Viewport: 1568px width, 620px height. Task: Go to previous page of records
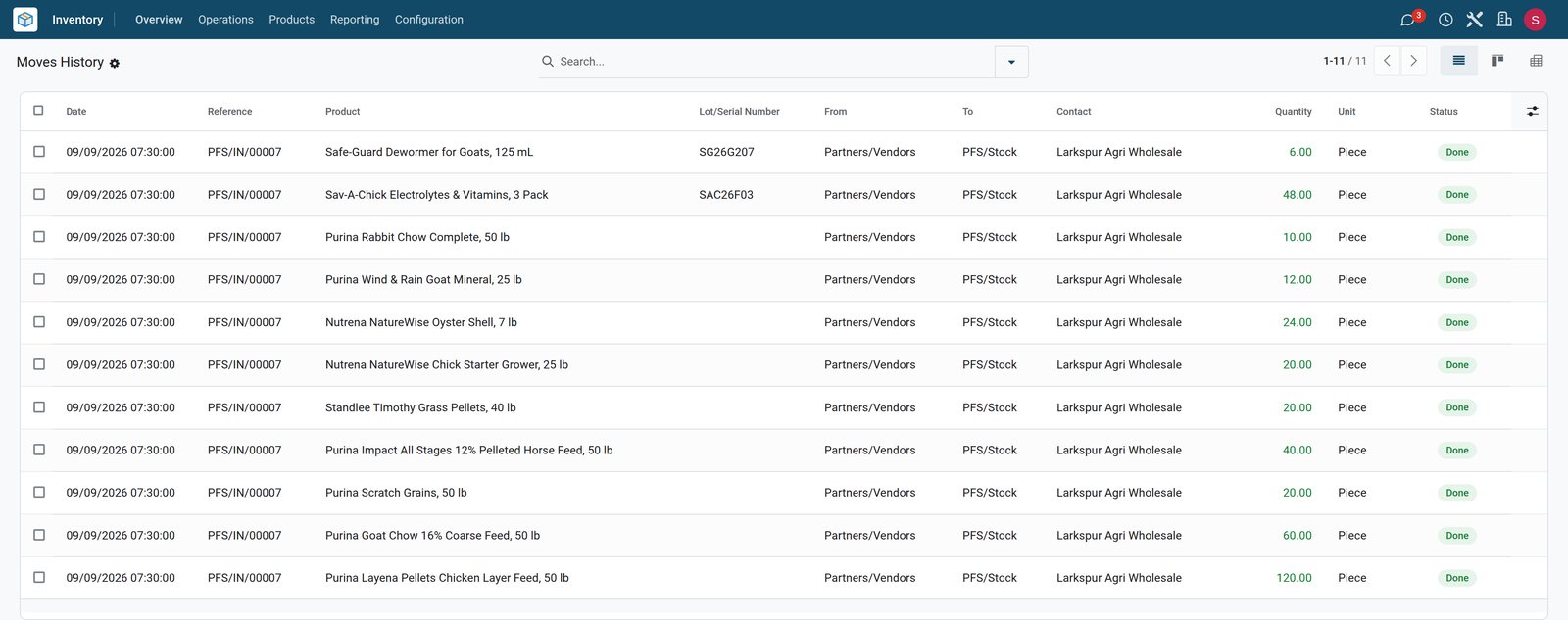point(1387,61)
